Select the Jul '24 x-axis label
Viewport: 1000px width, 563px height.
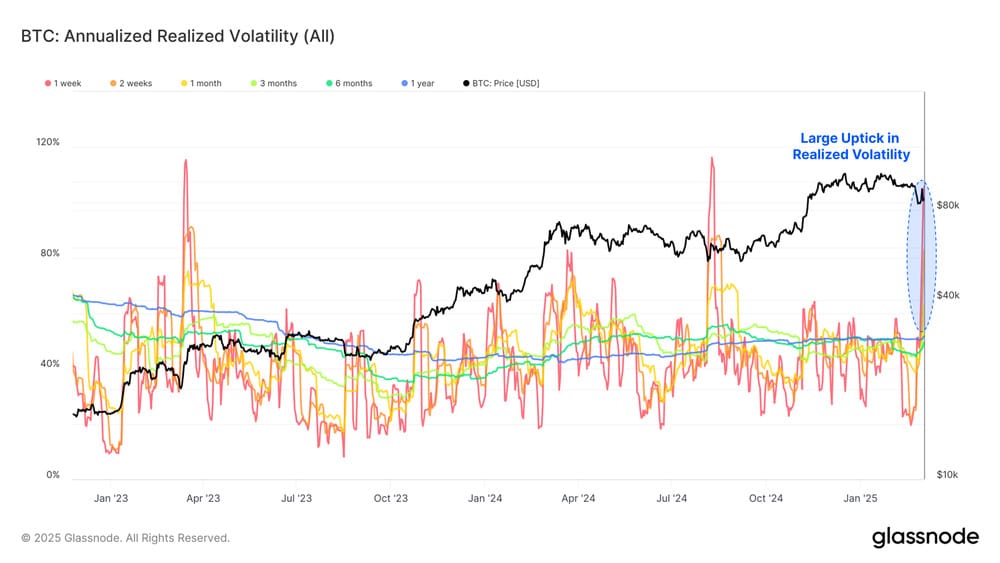coord(672,498)
